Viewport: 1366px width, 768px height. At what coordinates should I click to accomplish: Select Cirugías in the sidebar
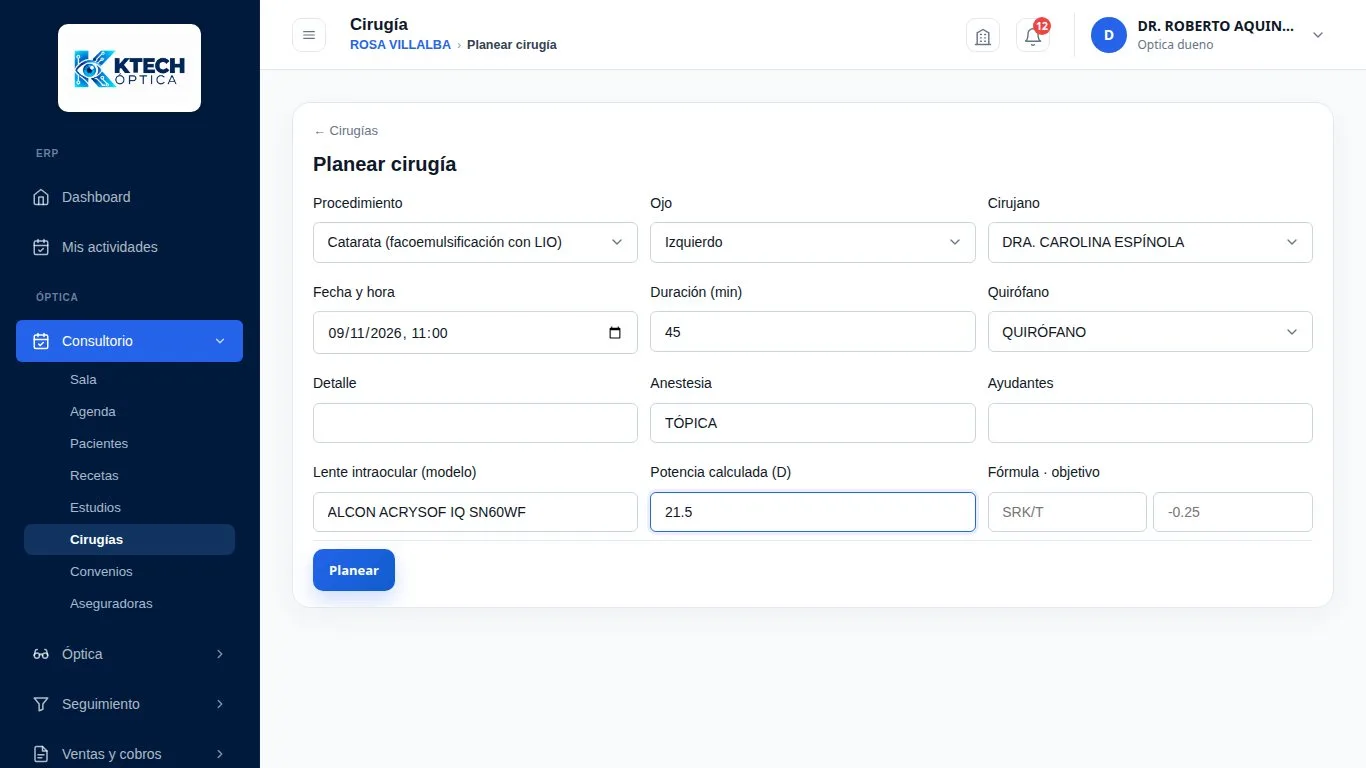[129, 540]
